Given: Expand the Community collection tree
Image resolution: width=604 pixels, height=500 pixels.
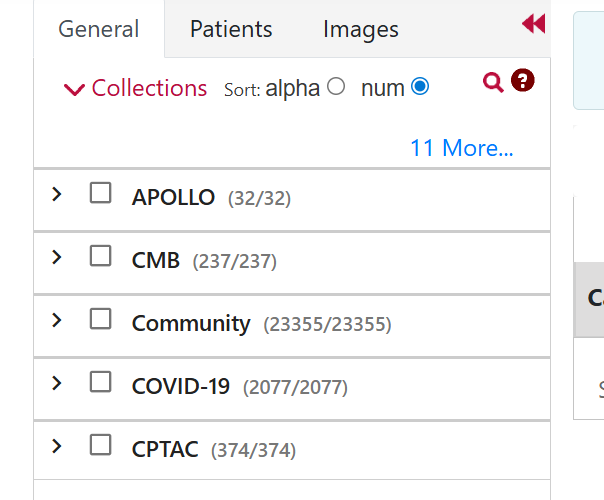Looking at the screenshot, I should (x=57, y=320).
